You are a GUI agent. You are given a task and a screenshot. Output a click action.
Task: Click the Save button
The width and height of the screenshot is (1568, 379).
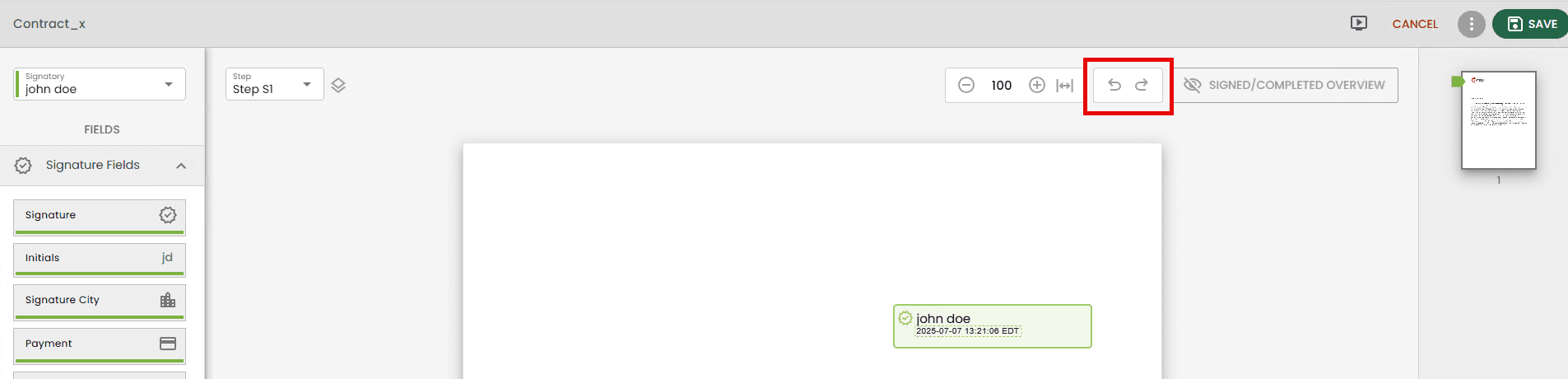click(x=1532, y=24)
